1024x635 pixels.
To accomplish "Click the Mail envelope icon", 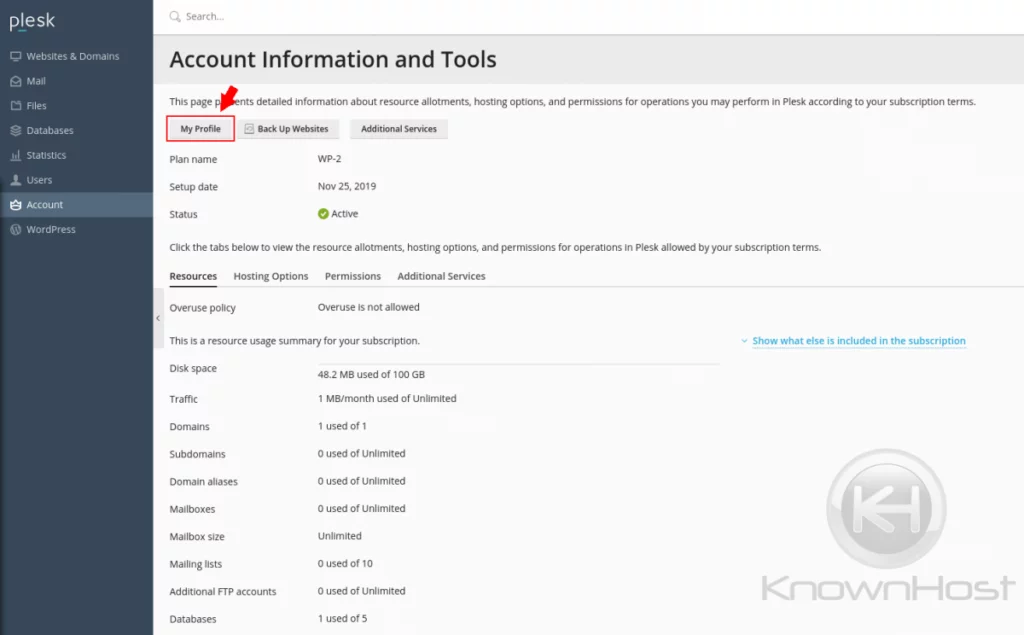I will tap(16, 81).
